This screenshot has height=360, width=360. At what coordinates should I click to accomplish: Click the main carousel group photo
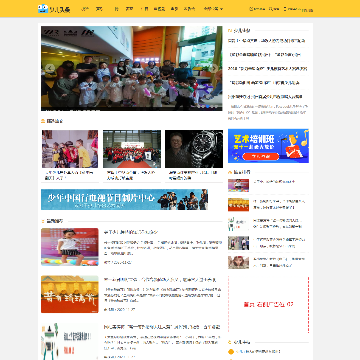132,68
